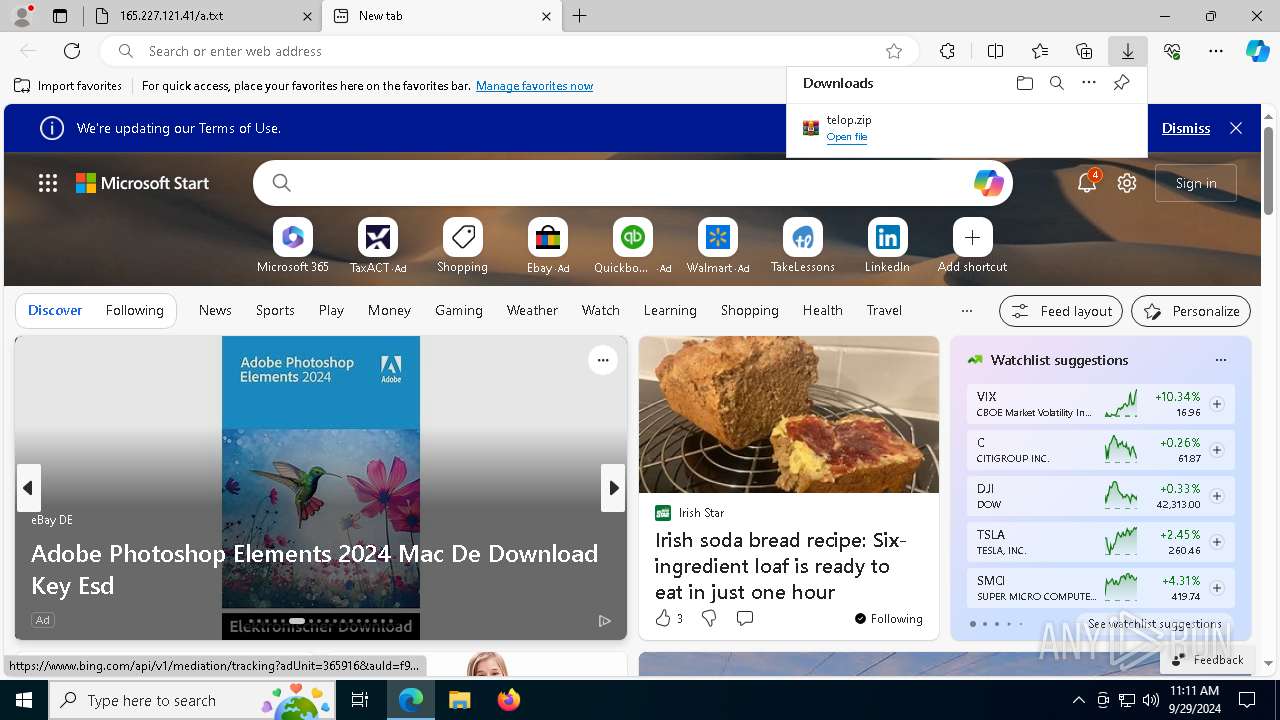The width and height of the screenshot is (1280, 720).
Task: Open Edge Settings and more menu
Action: (x=1216, y=51)
